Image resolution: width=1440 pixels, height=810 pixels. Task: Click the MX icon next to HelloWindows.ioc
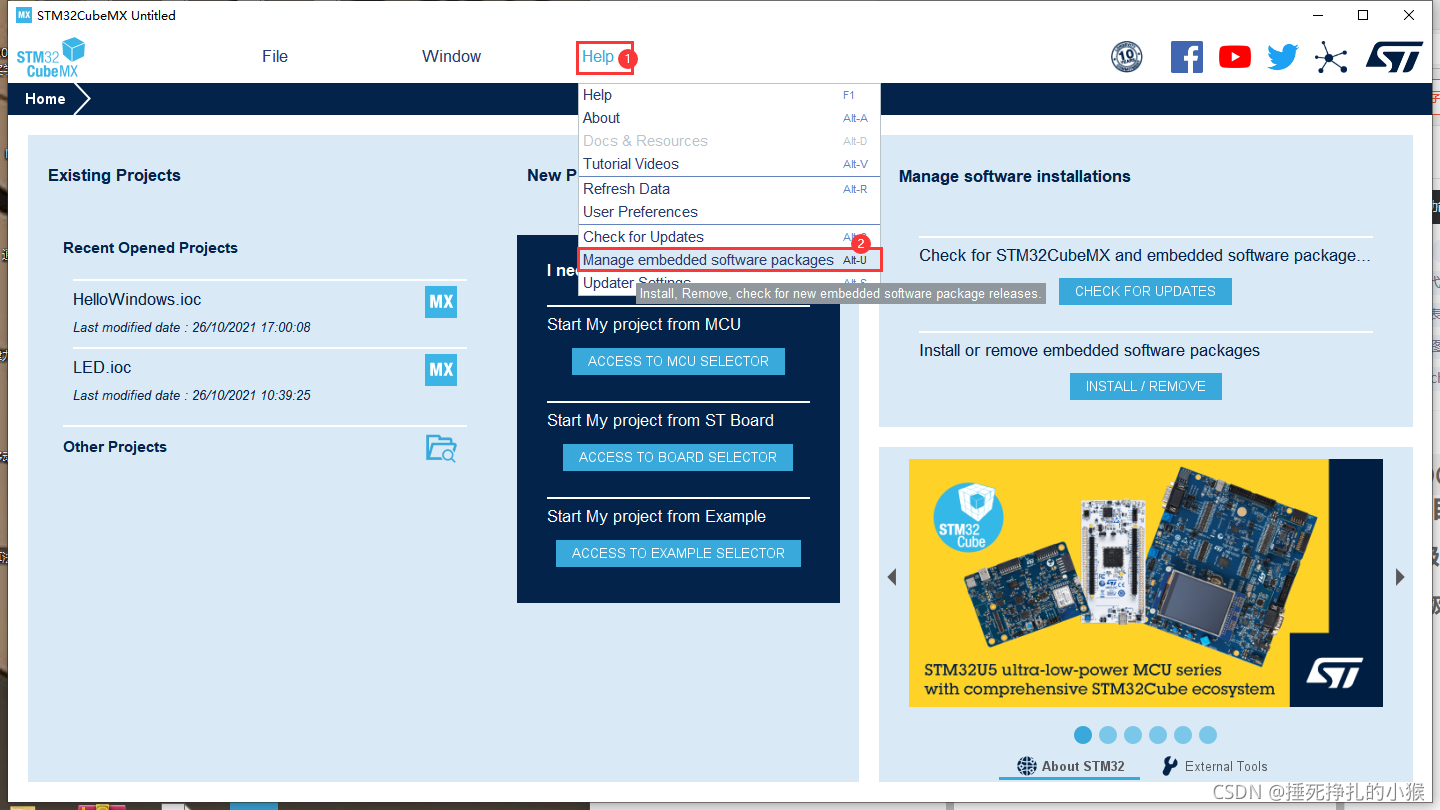pos(441,301)
